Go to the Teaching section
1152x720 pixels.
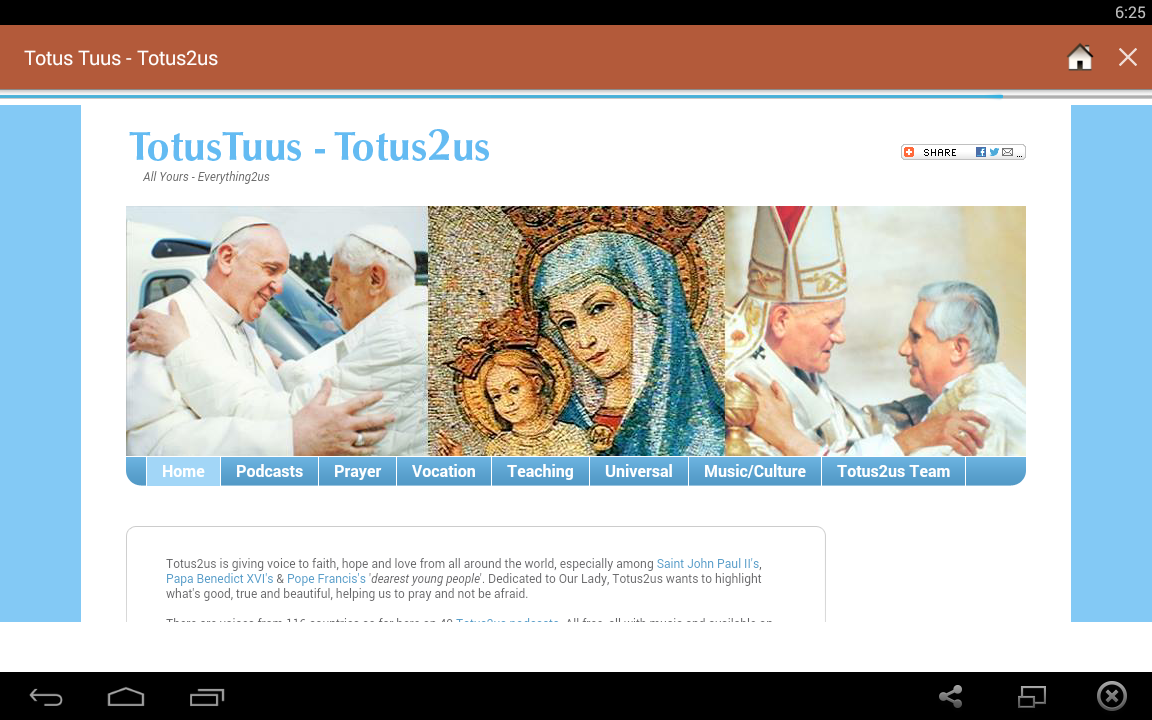(x=540, y=472)
